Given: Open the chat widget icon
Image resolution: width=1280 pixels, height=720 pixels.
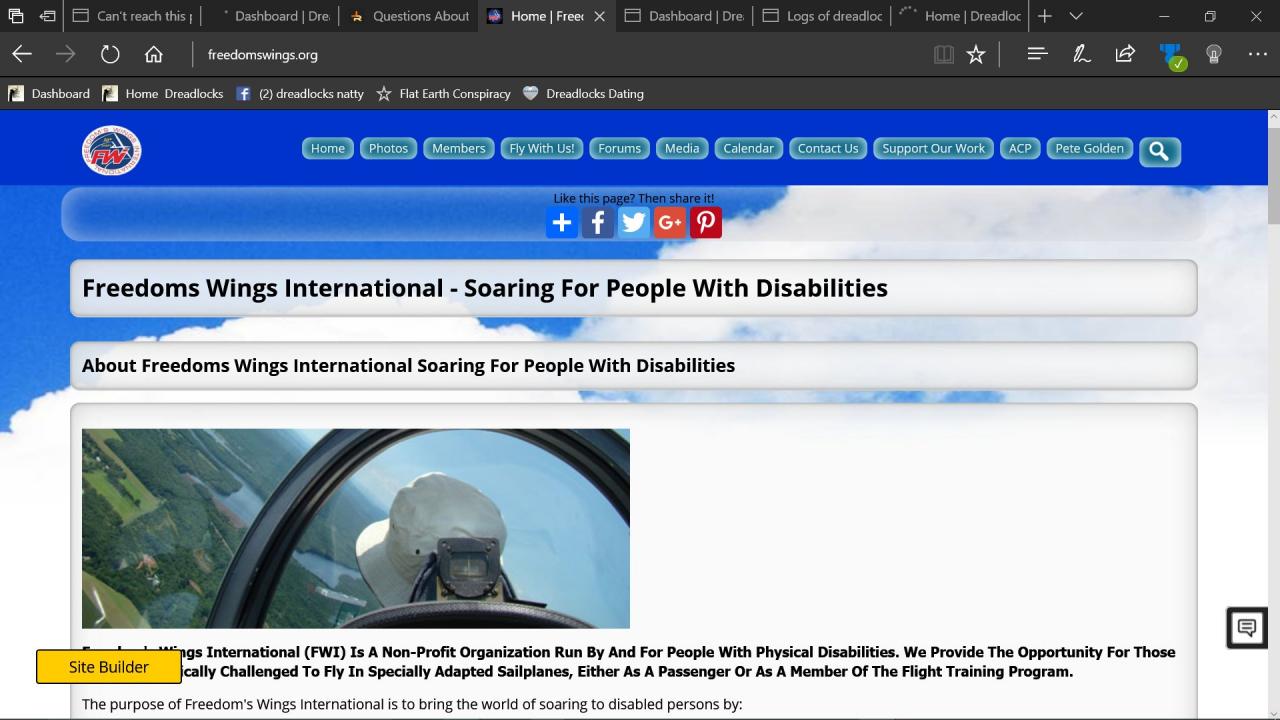Looking at the screenshot, I should [1246, 628].
